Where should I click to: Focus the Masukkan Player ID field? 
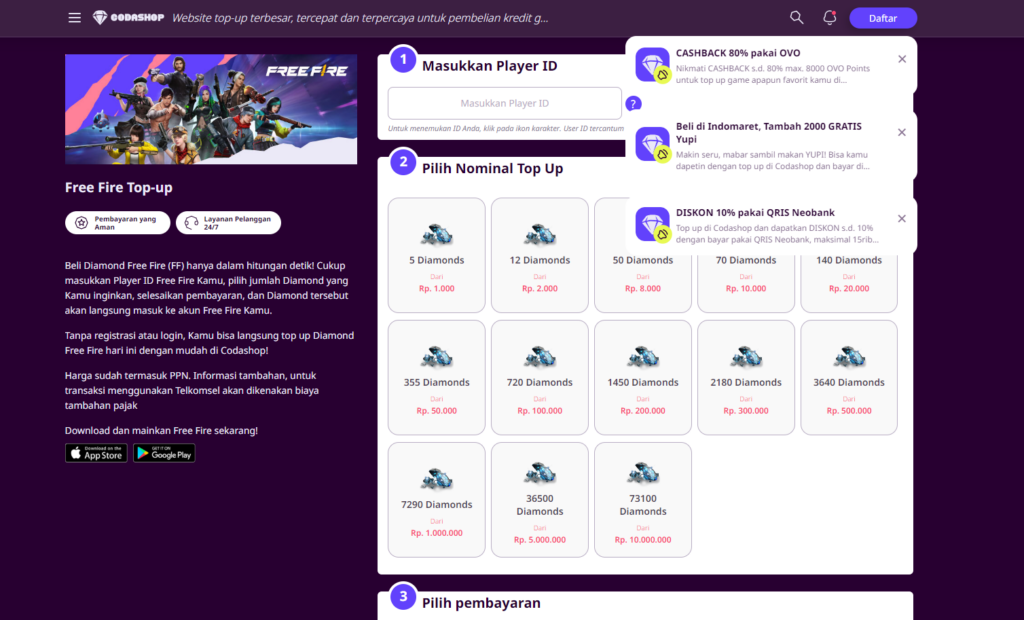click(505, 103)
